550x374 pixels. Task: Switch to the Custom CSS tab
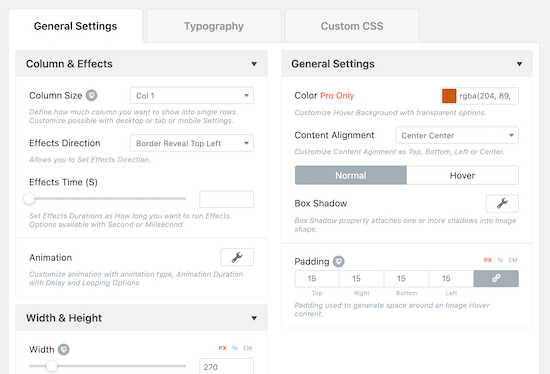click(352, 26)
